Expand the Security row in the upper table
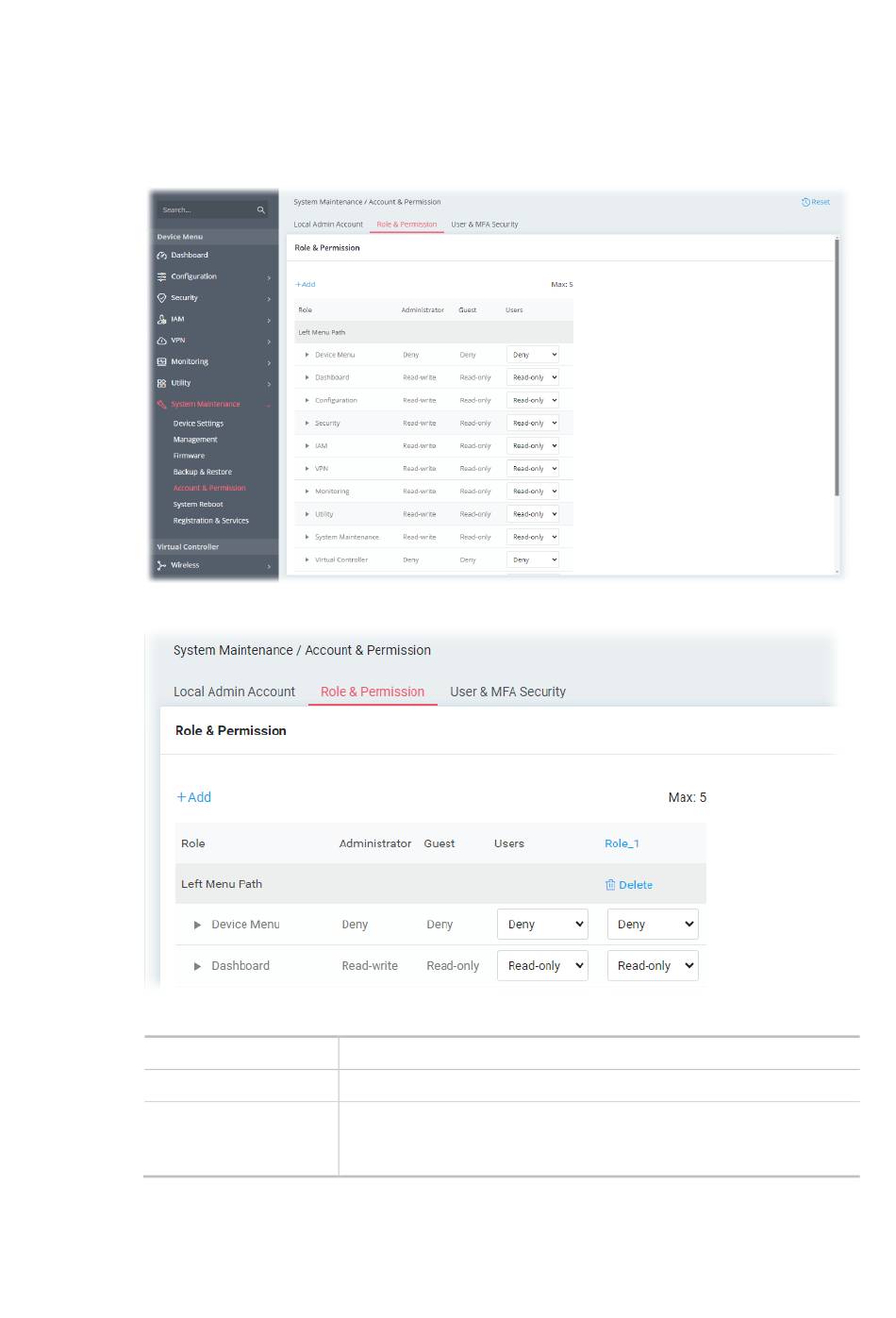 307,424
